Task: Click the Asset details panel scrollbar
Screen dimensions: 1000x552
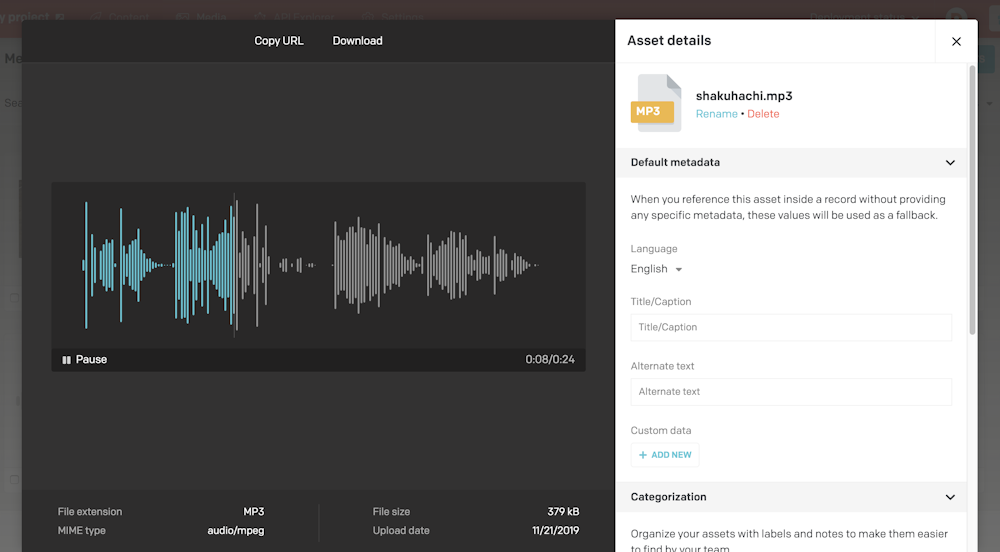Action: (972, 200)
